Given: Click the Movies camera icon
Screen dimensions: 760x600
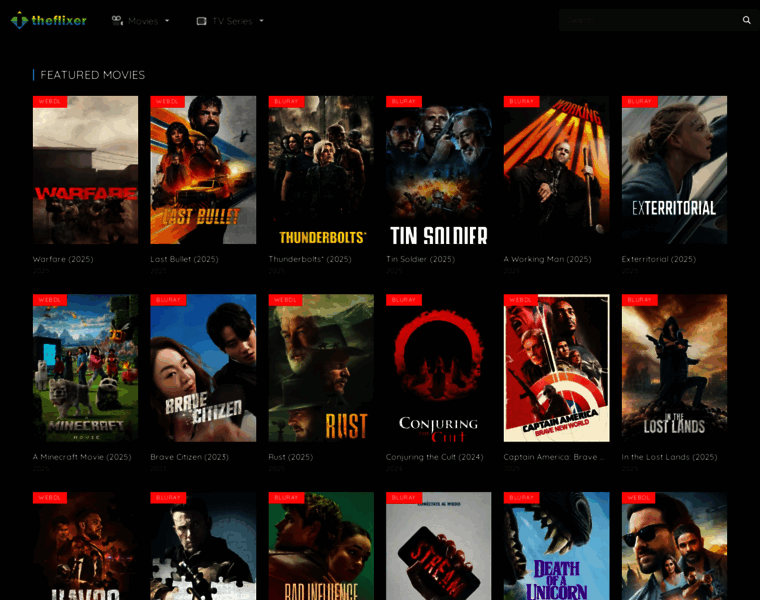Looking at the screenshot, I should (117, 20).
